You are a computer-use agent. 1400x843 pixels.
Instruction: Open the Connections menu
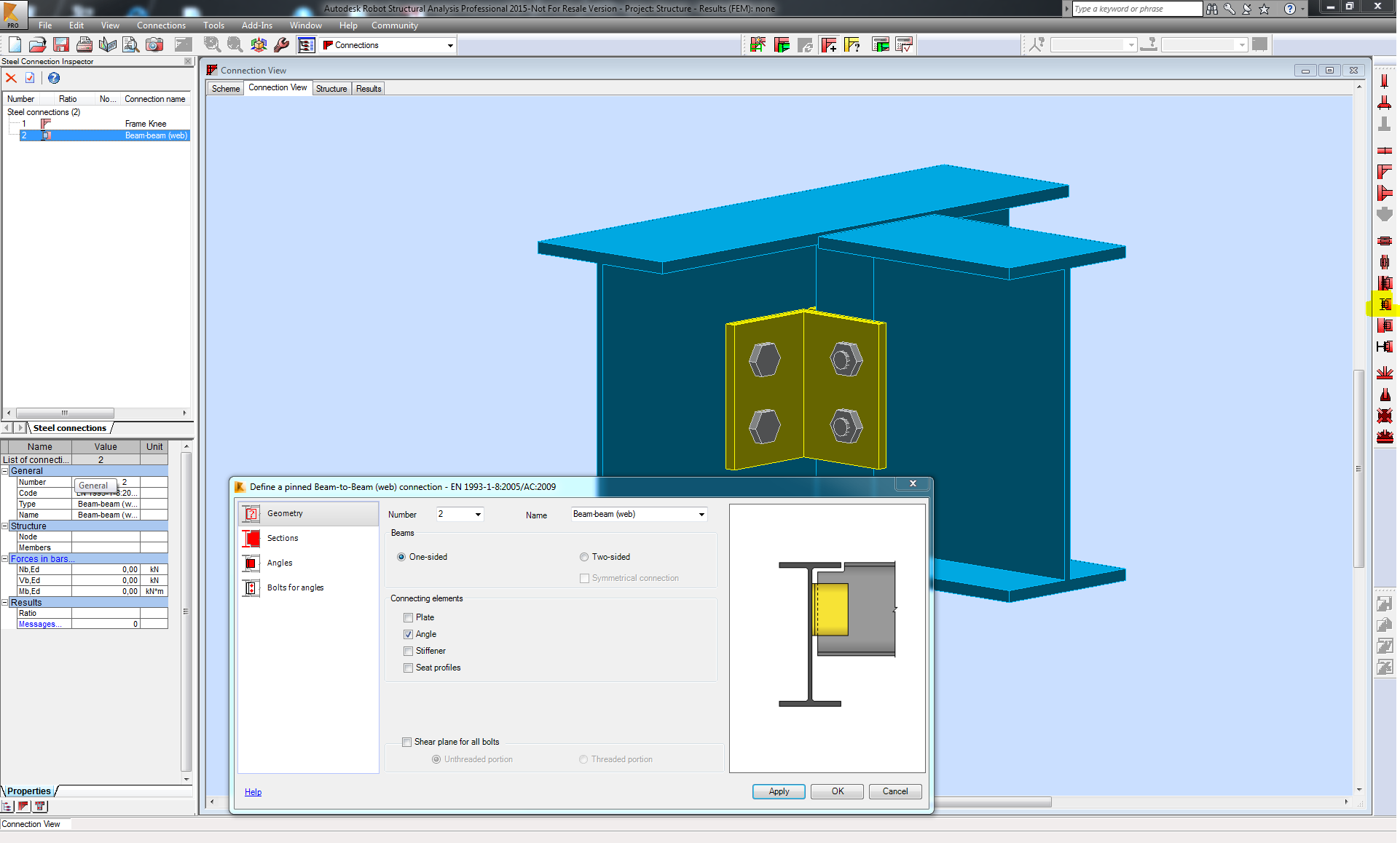(x=160, y=25)
